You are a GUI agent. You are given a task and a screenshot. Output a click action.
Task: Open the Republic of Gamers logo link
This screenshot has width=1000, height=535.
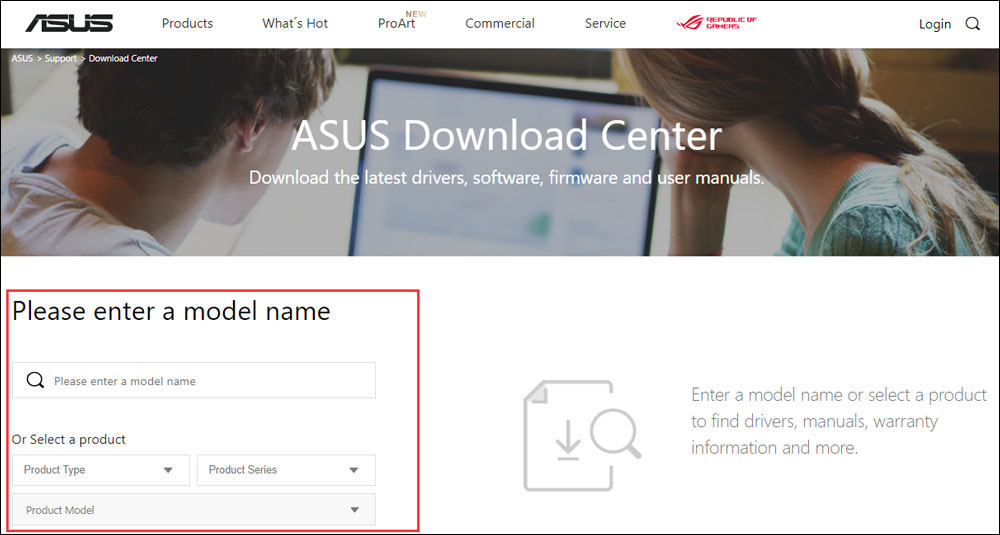click(716, 23)
